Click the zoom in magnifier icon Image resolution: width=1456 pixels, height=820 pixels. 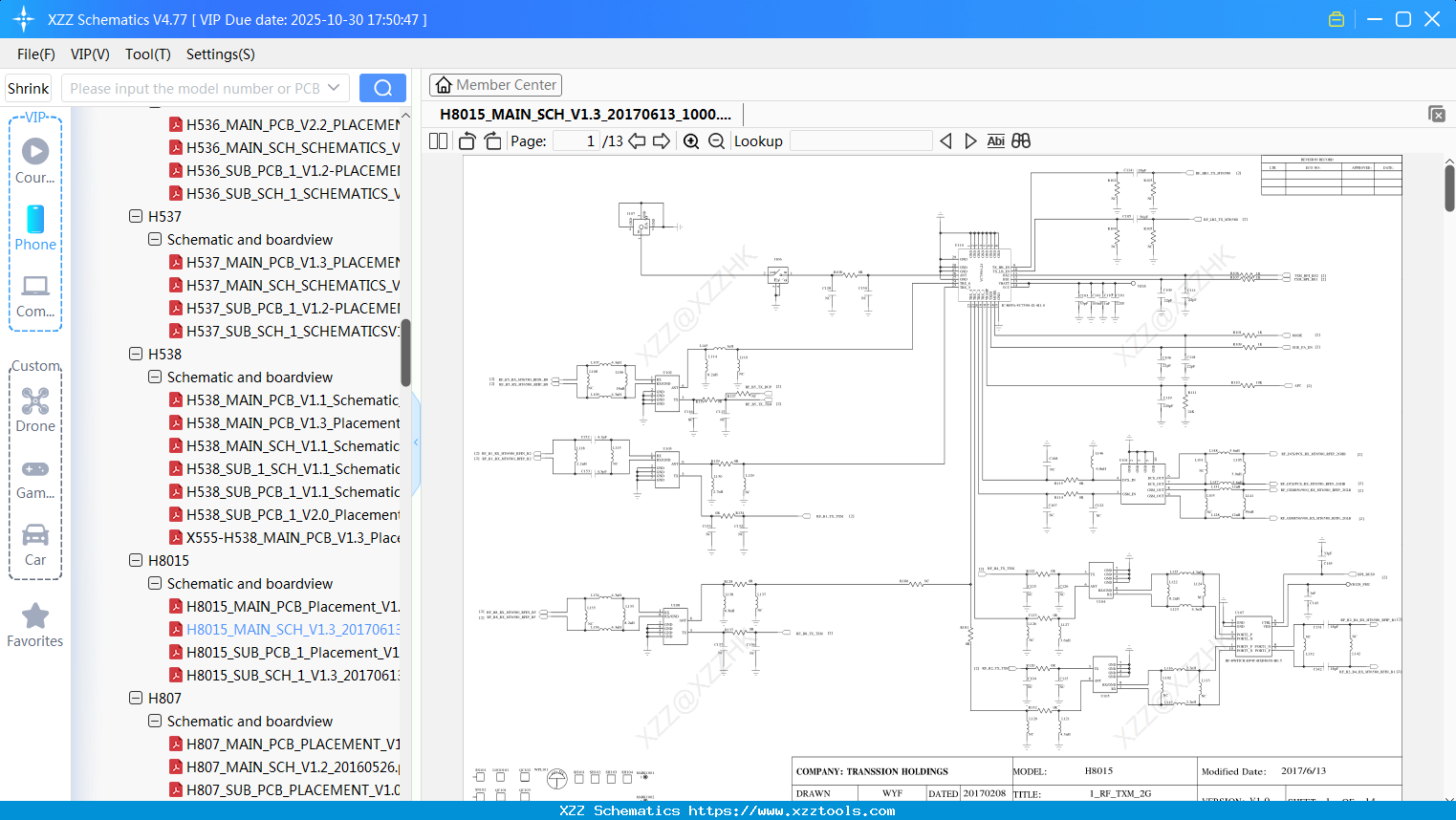pos(691,141)
